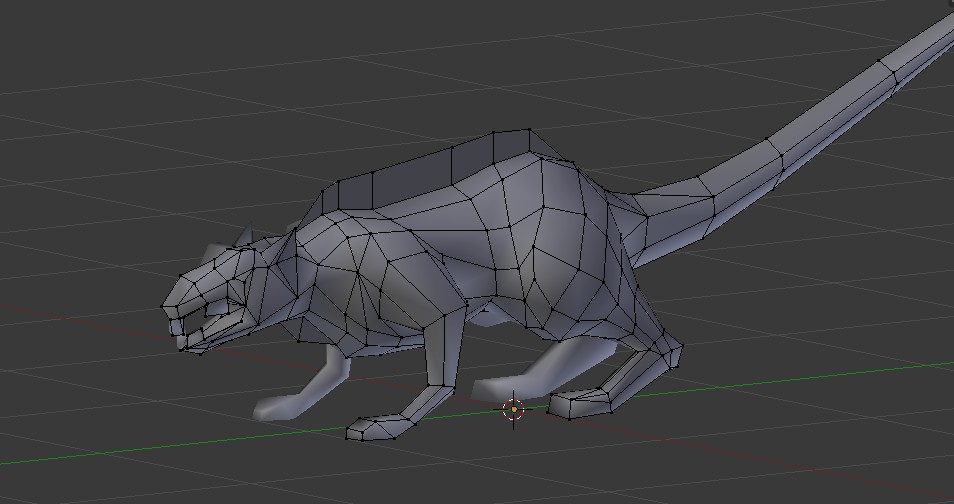Click the 3D cursor crosshair on the grid
954x504 pixels.
[514, 410]
